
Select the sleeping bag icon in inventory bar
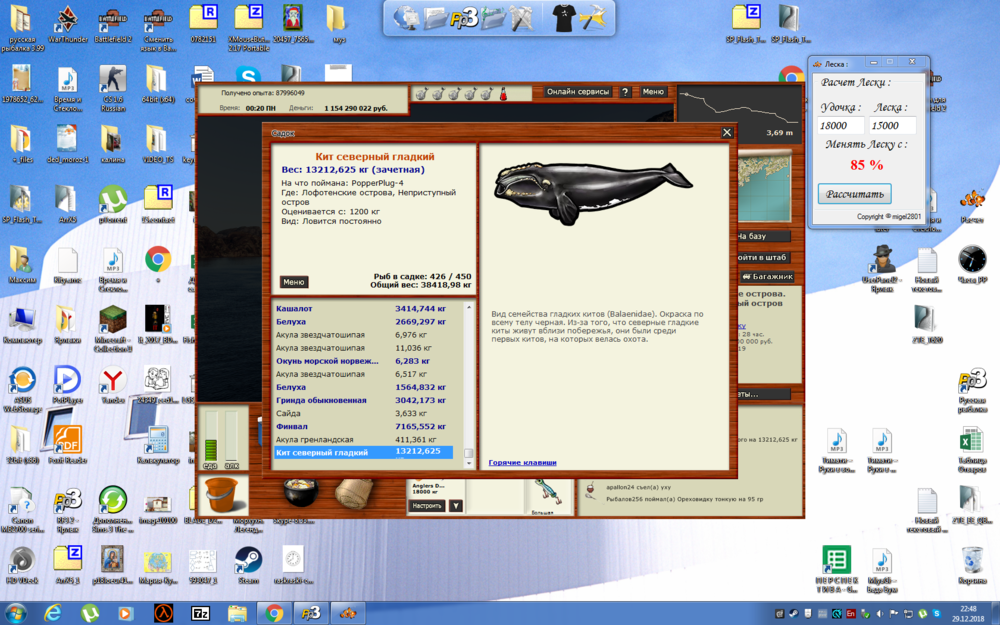coord(355,493)
